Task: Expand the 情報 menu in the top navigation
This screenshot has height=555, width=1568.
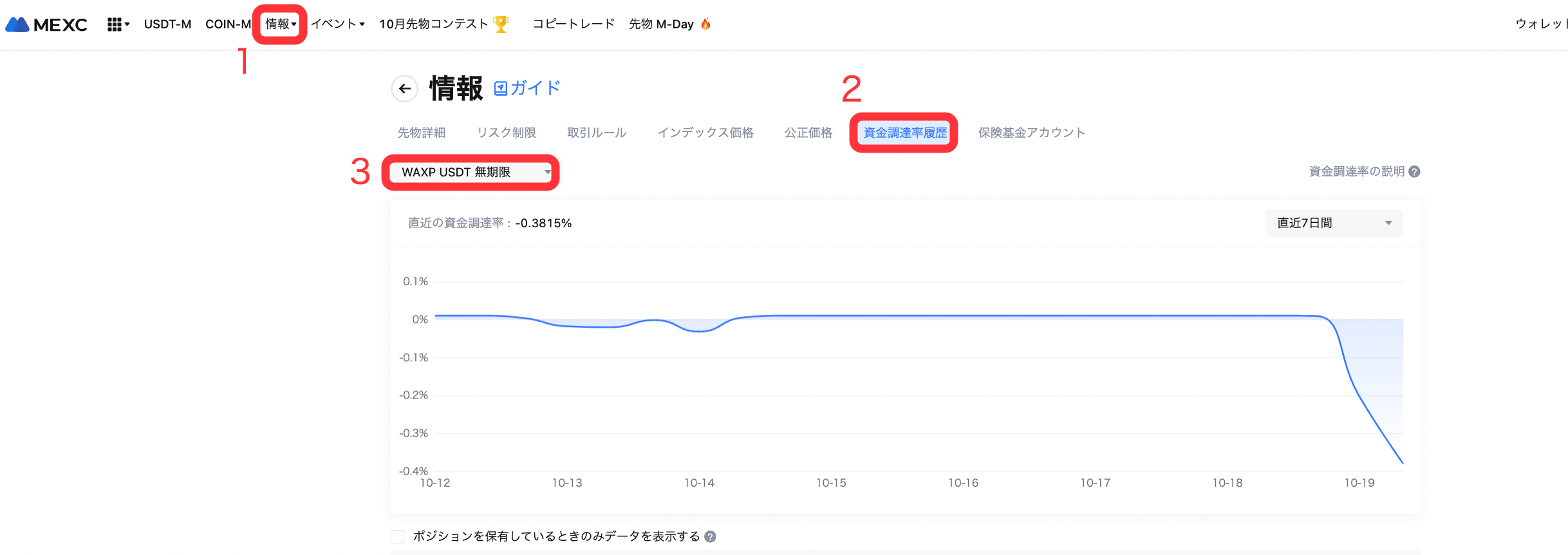Action: (x=281, y=24)
